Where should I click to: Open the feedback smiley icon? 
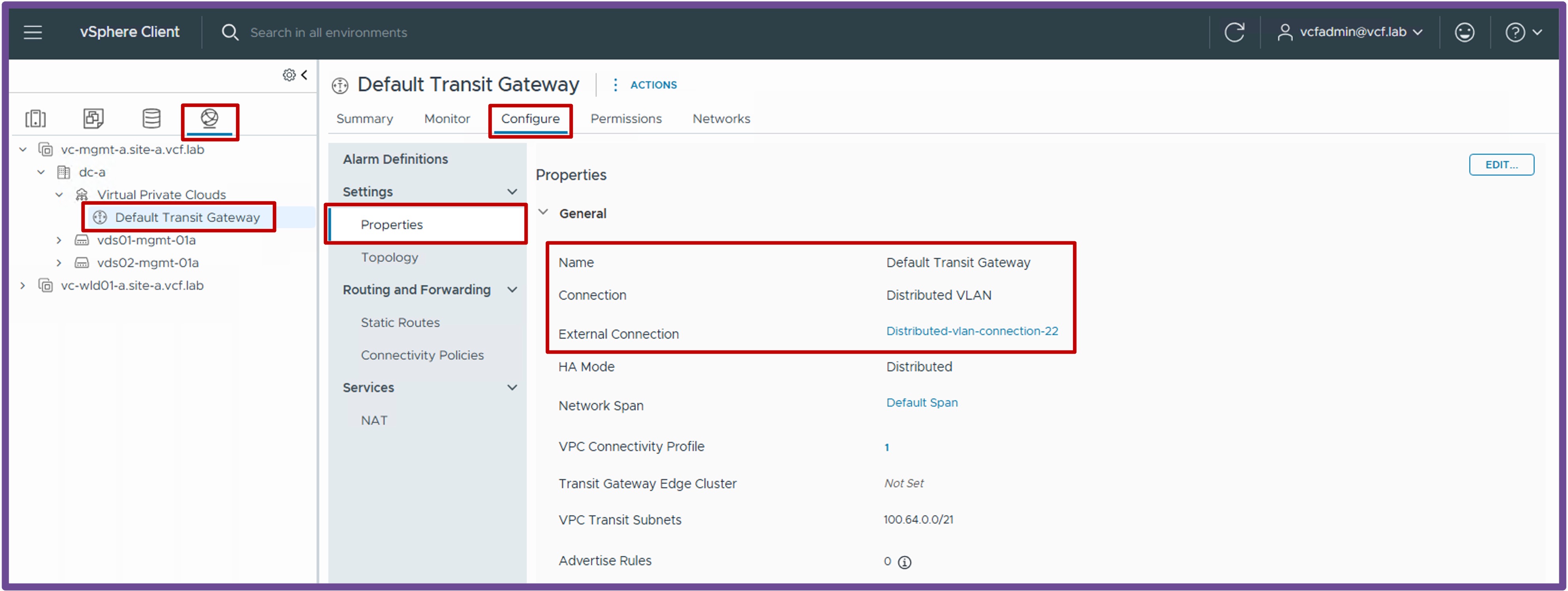1464,32
